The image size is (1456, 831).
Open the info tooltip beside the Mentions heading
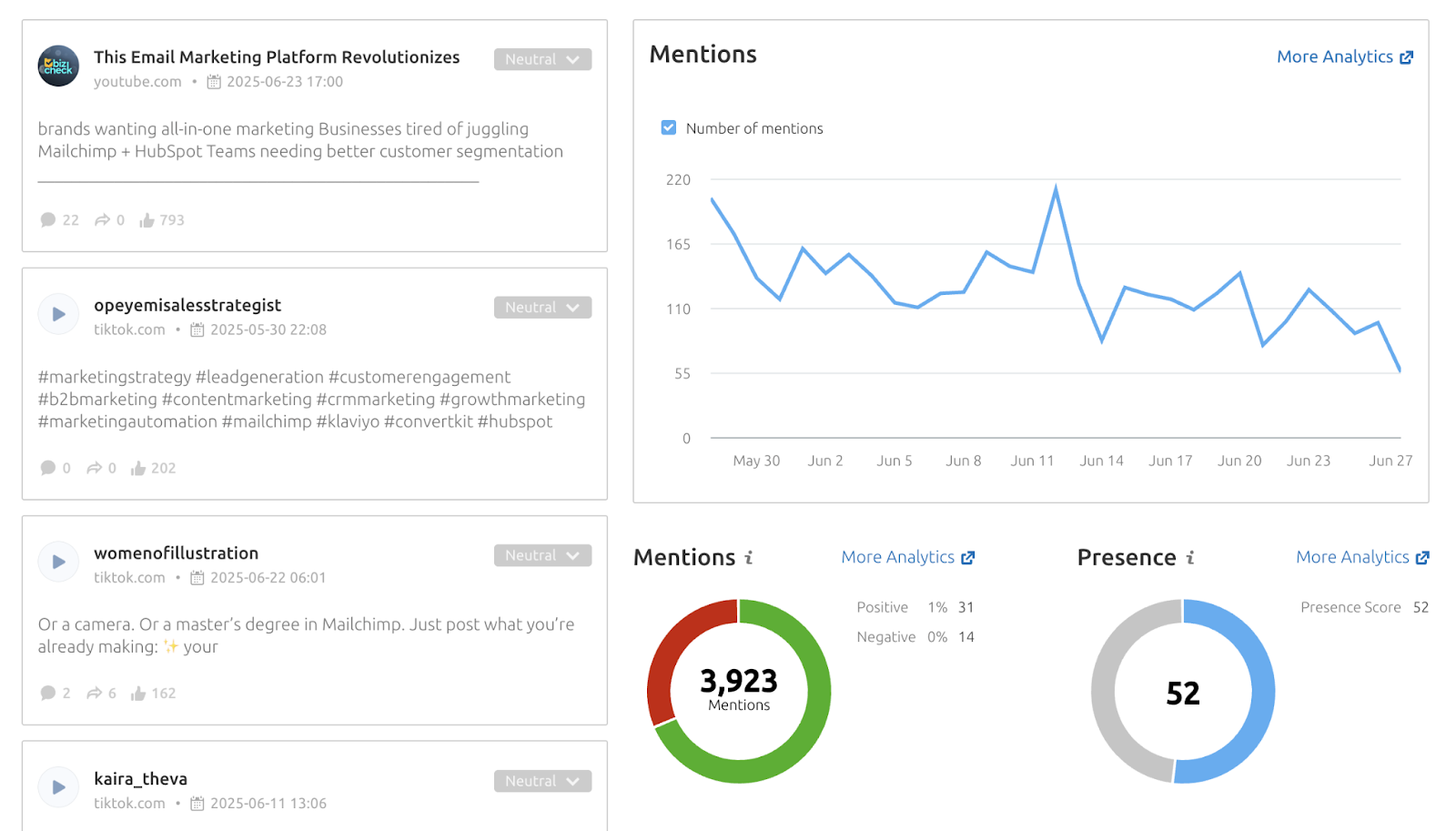click(748, 557)
